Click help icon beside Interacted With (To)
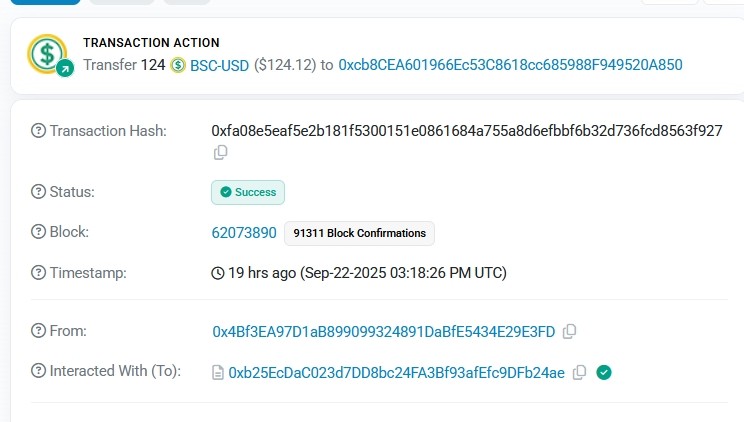 tap(39, 371)
